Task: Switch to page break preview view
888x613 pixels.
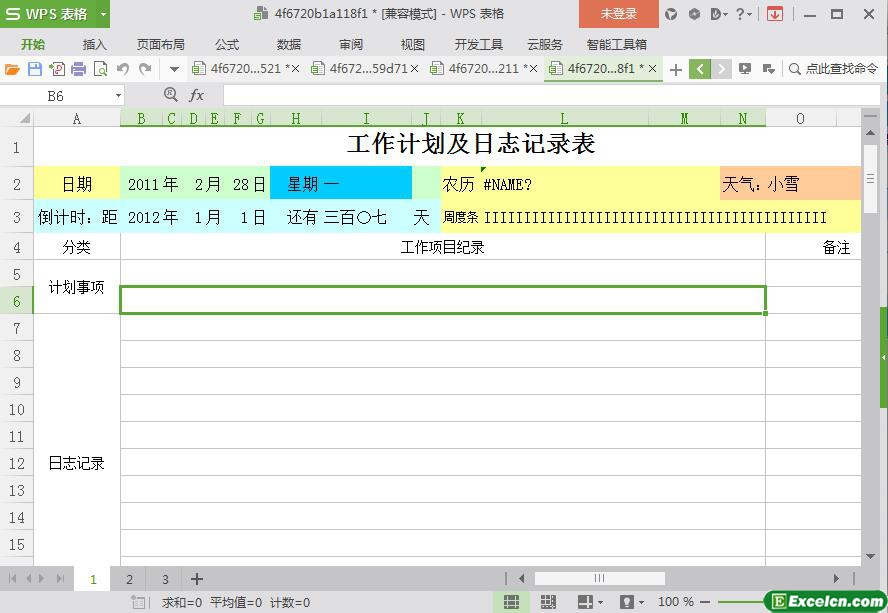Action: point(548,602)
